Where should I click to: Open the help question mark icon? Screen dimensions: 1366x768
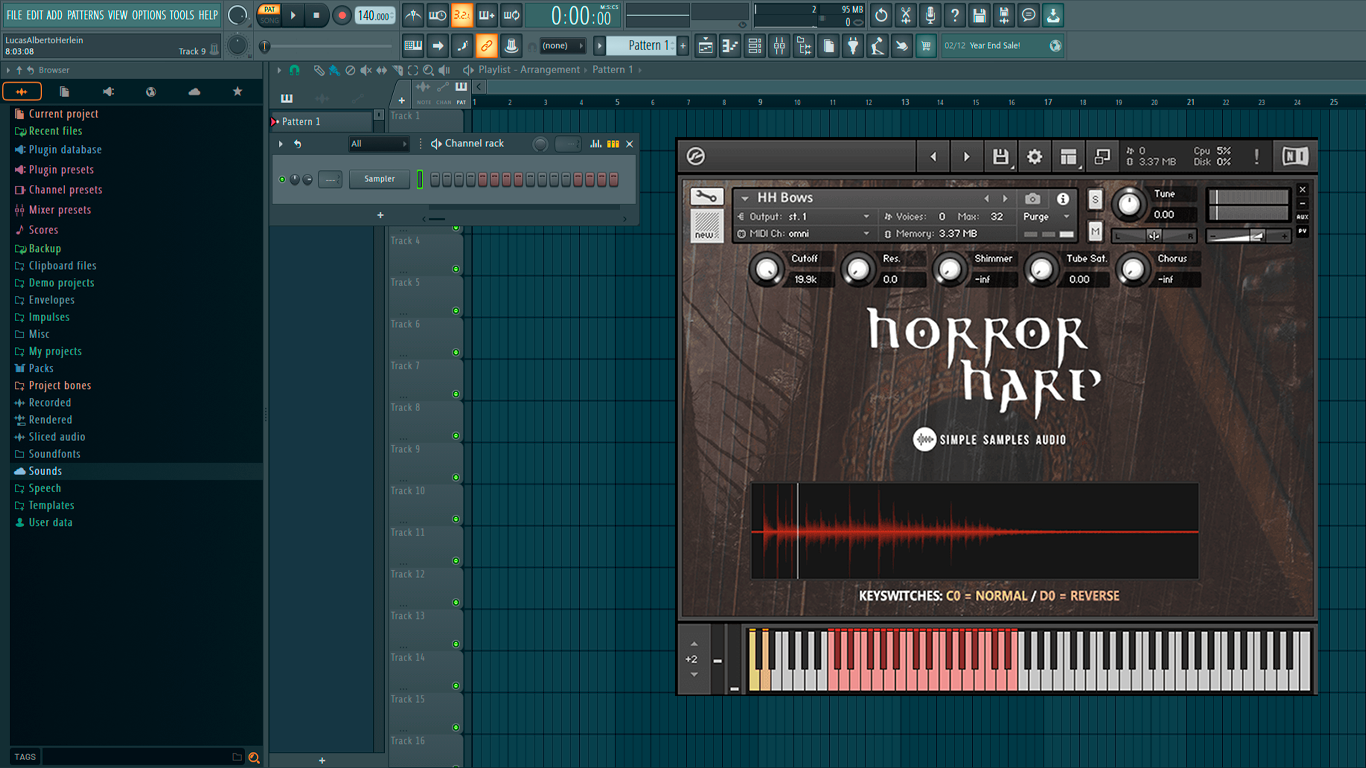(x=955, y=15)
